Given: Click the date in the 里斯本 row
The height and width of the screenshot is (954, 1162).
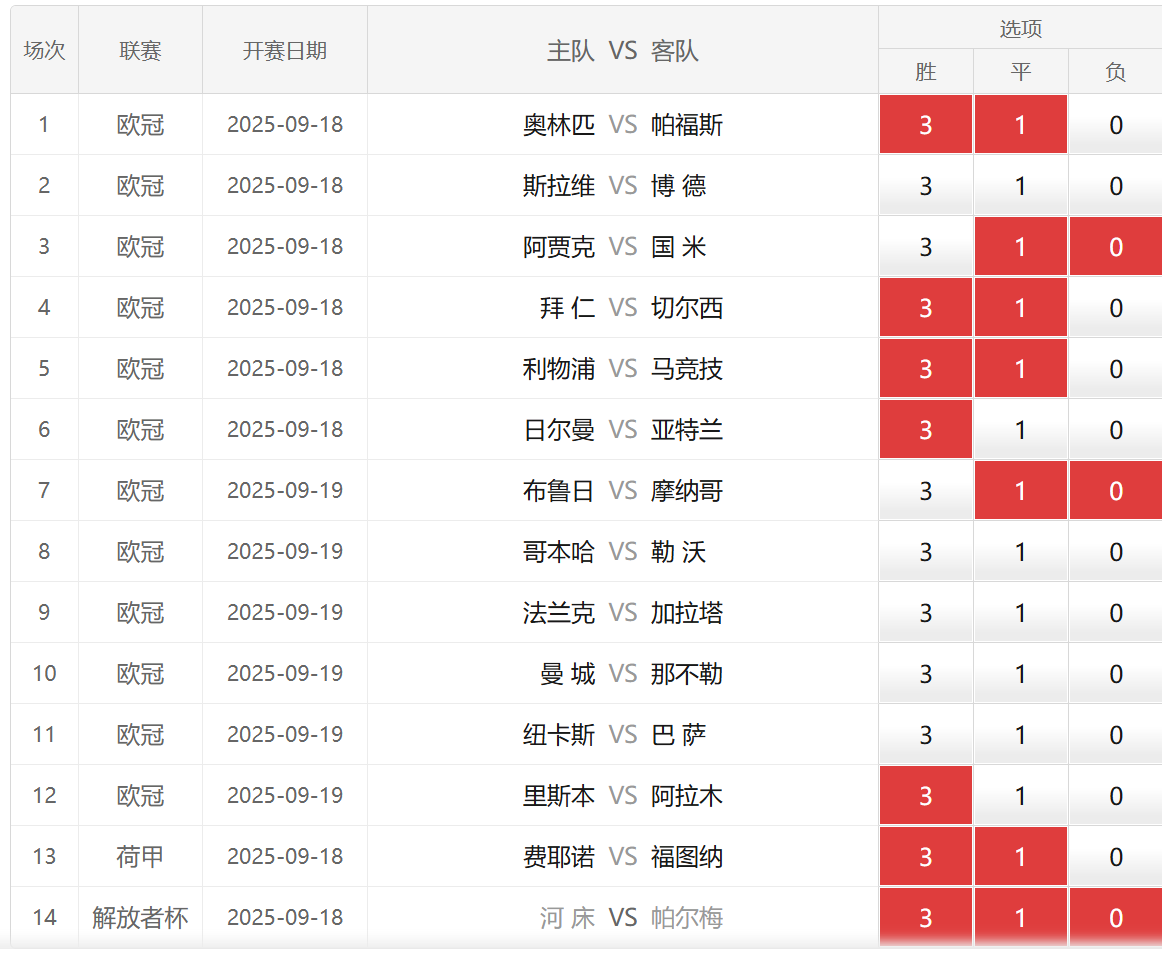Looking at the screenshot, I should click(x=285, y=795).
